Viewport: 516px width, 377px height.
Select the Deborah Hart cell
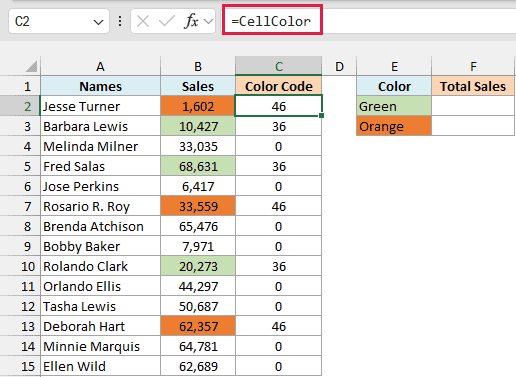click(100, 326)
